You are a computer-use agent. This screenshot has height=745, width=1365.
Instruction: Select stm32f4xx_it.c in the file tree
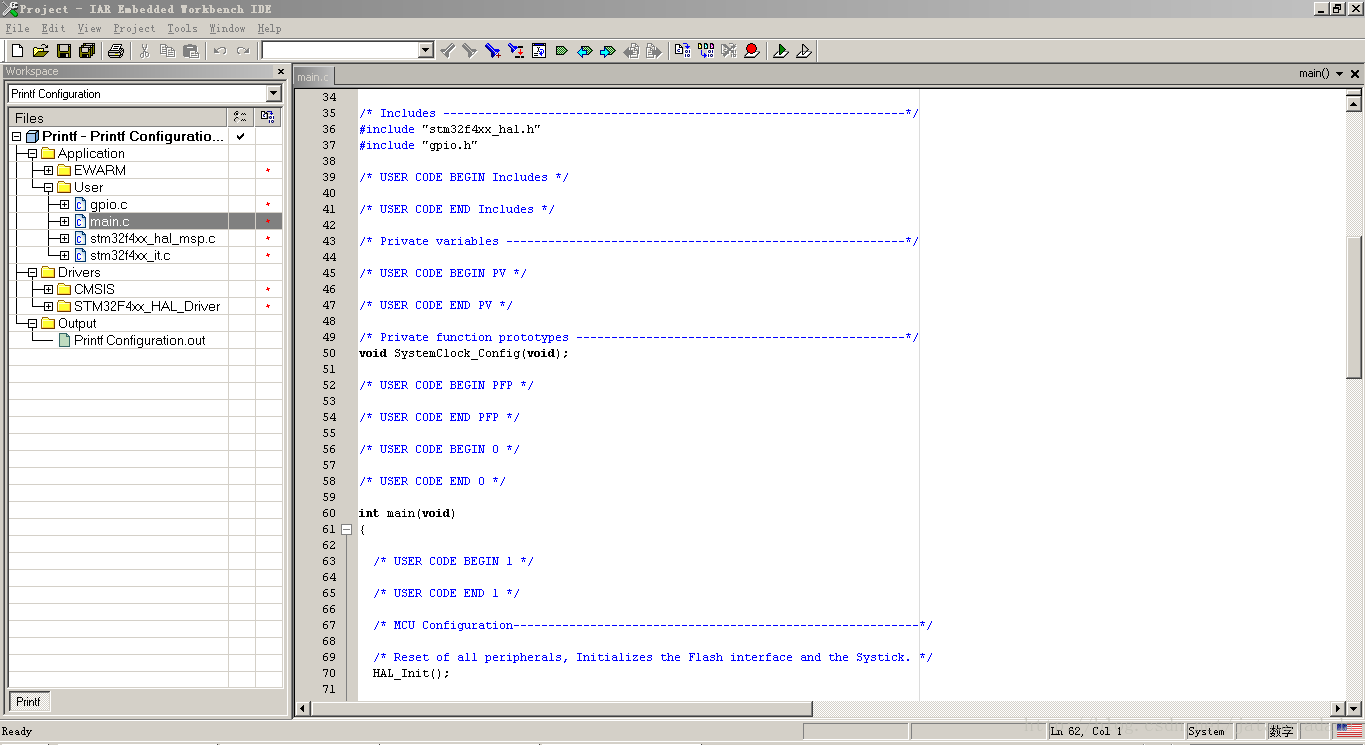130,255
